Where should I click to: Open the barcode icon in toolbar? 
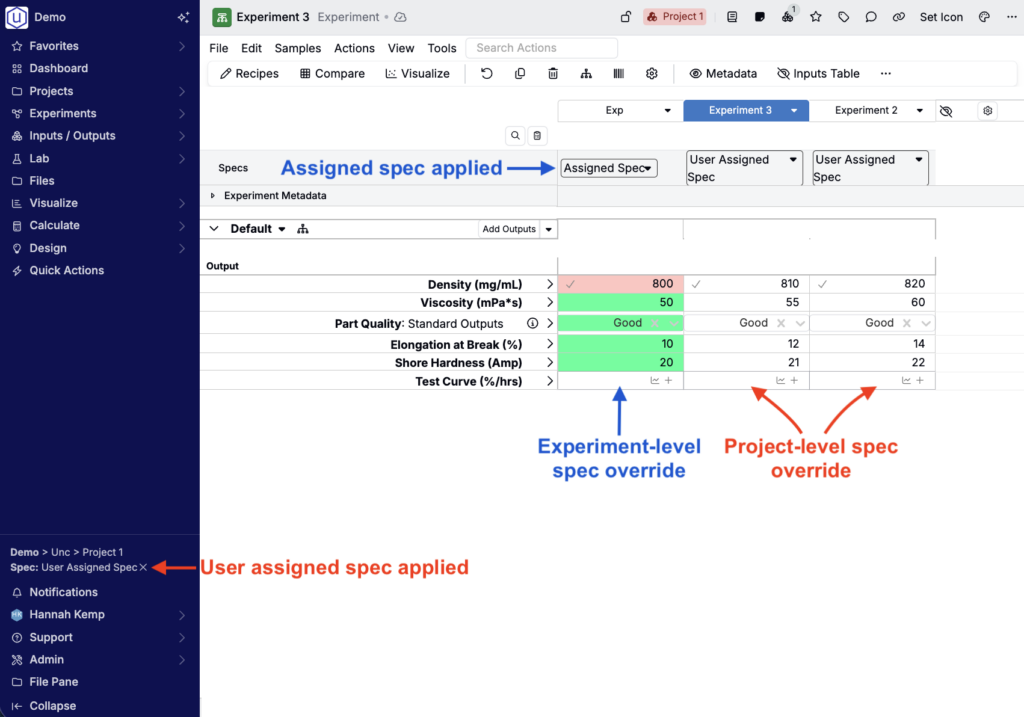tap(619, 74)
